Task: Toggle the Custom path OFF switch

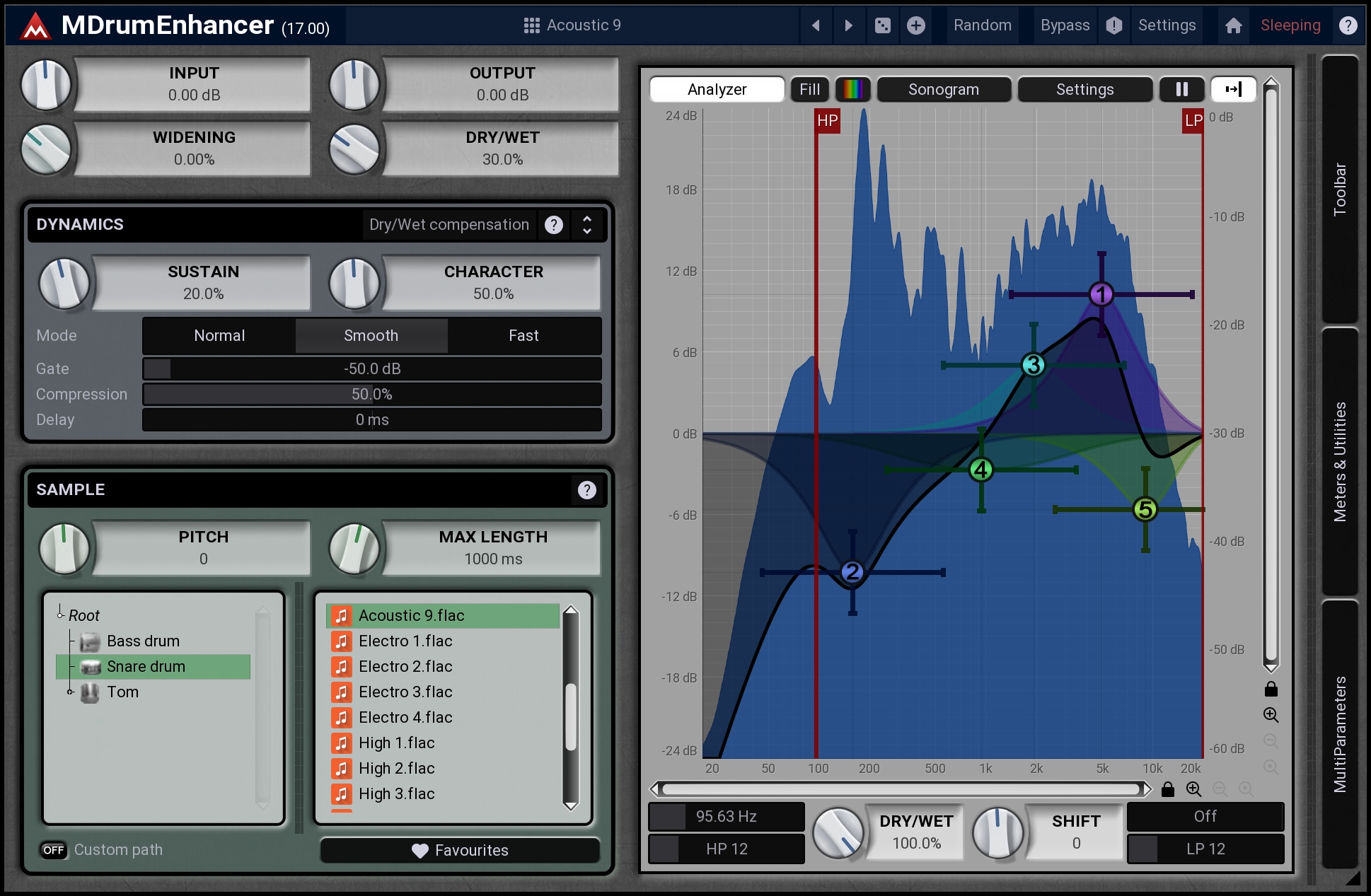Action: coord(54,850)
